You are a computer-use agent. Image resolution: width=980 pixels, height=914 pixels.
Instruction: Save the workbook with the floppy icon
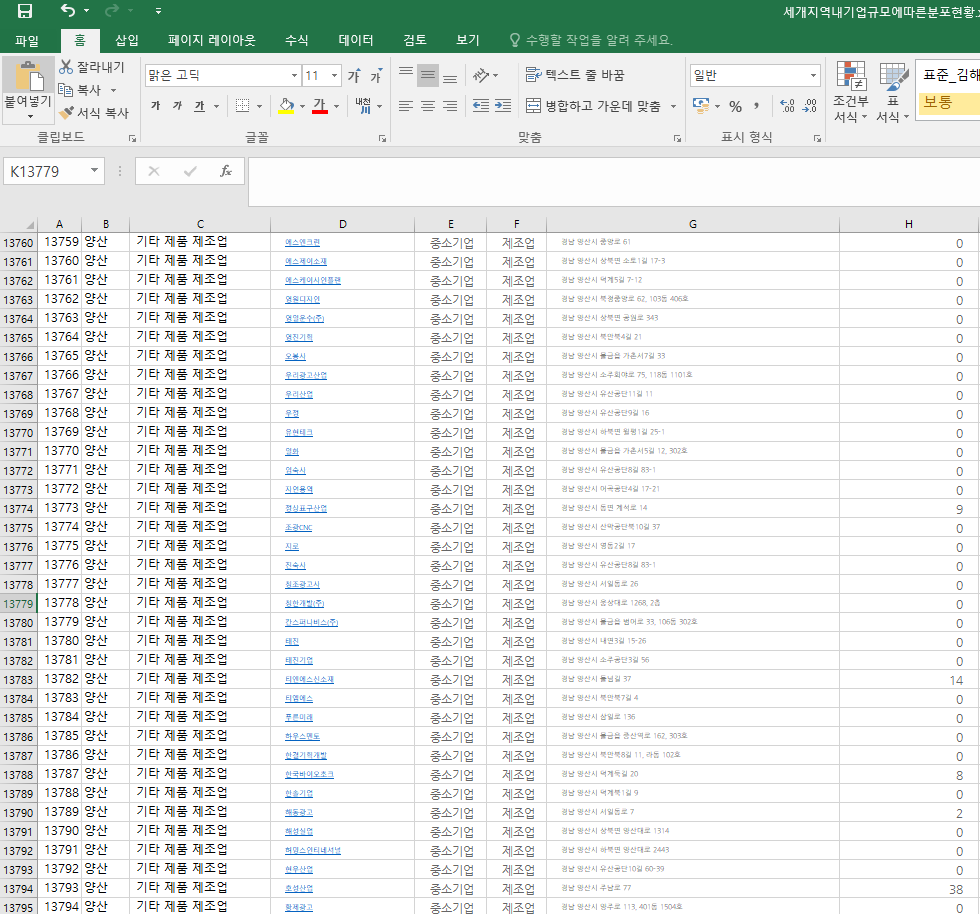(x=24, y=11)
